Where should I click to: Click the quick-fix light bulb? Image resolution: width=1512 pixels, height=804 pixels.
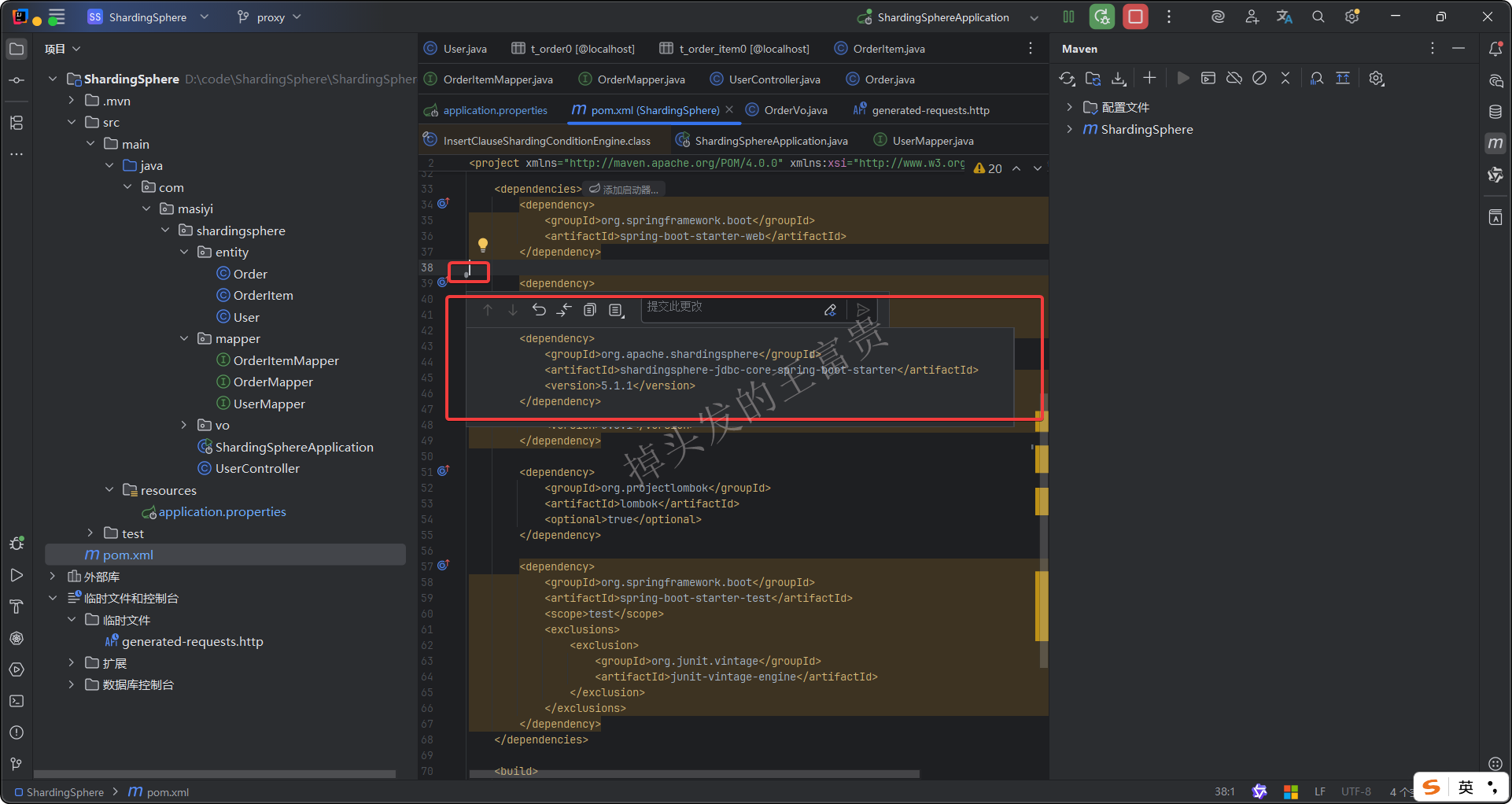click(483, 245)
